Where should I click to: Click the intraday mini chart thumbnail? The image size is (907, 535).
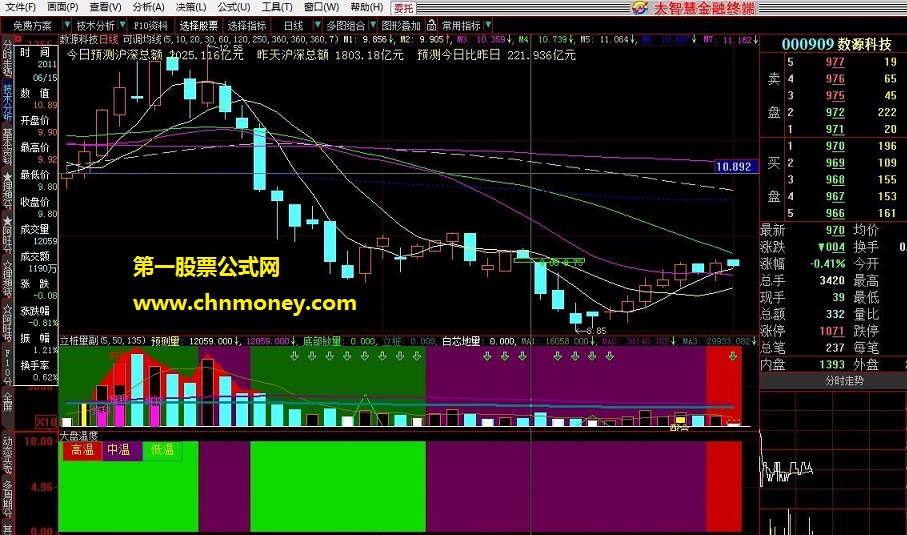click(833, 463)
